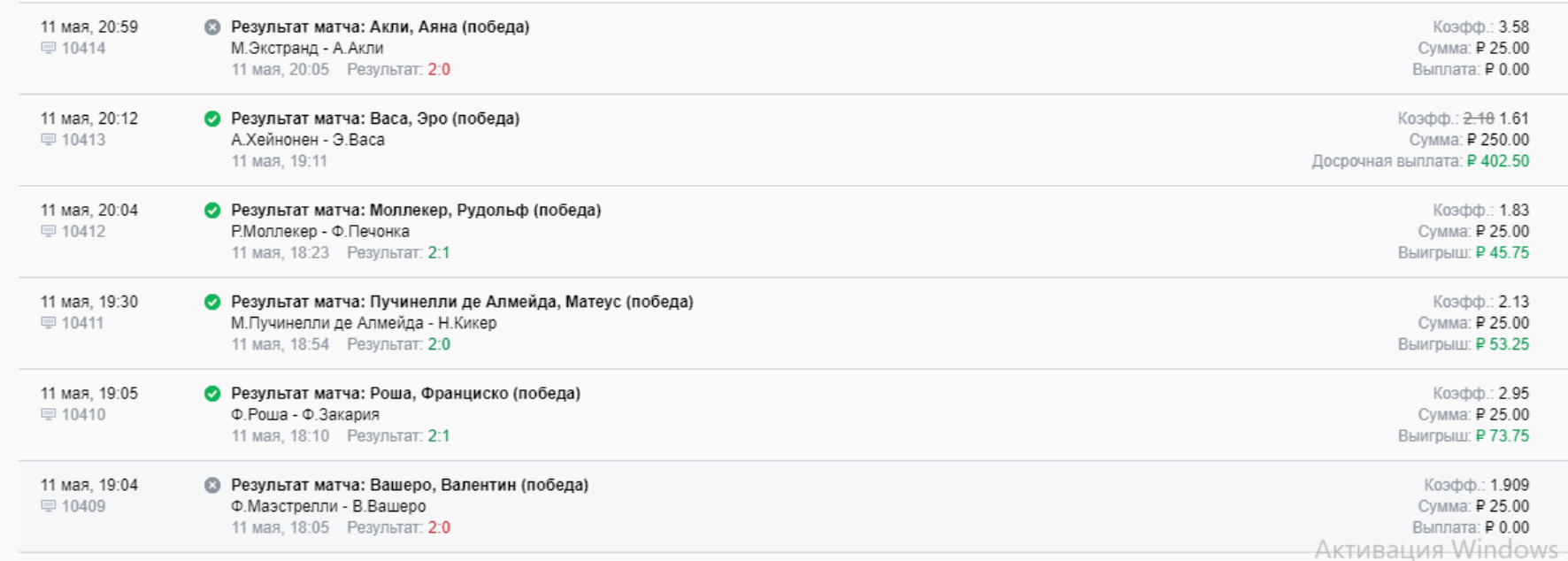Viewport: 1568px width, 561px height.
Task: Click the ticket icon beside number 10411
Action: (x=49, y=323)
